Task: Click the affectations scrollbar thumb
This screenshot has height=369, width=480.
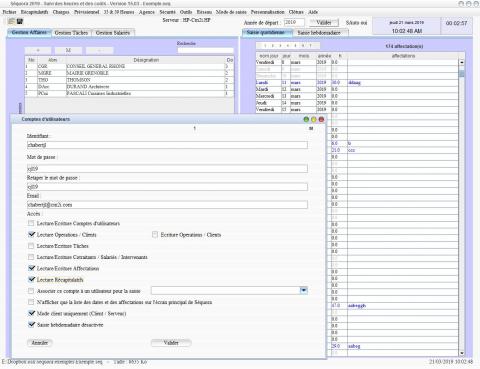Action: (462, 74)
